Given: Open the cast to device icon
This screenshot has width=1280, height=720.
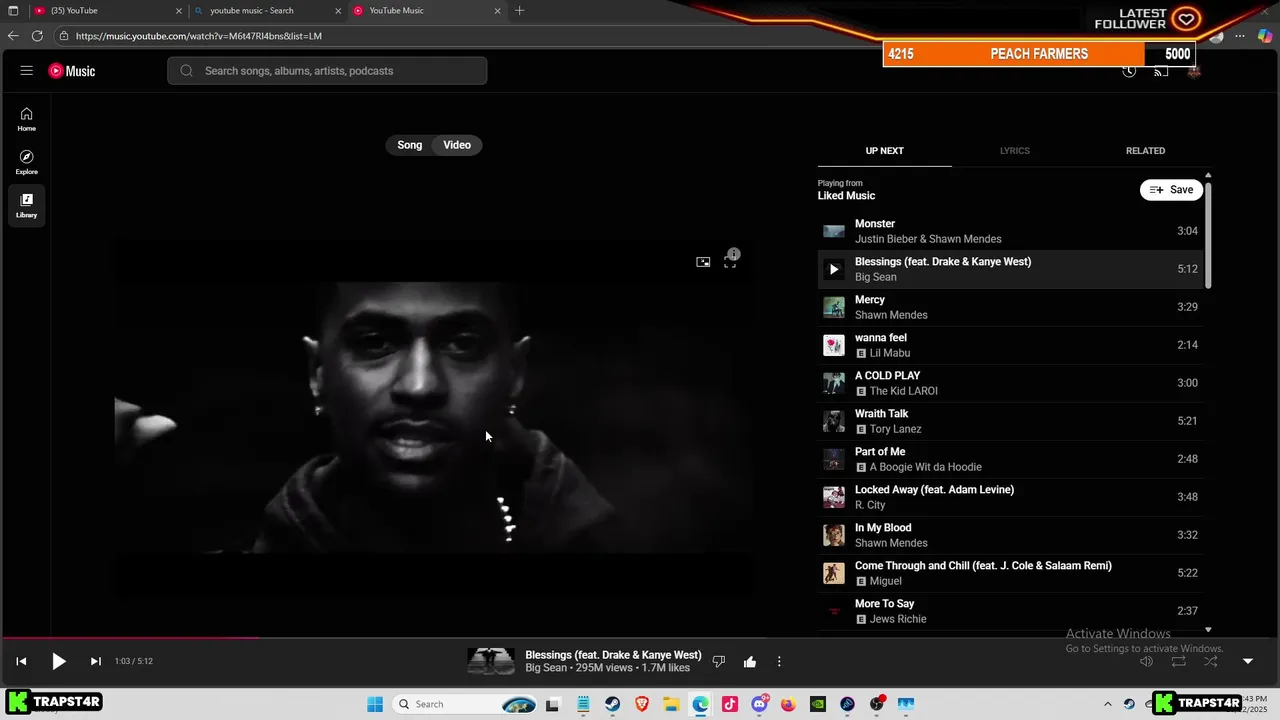Looking at the screenshot, I should click(x=1161, y=71).
